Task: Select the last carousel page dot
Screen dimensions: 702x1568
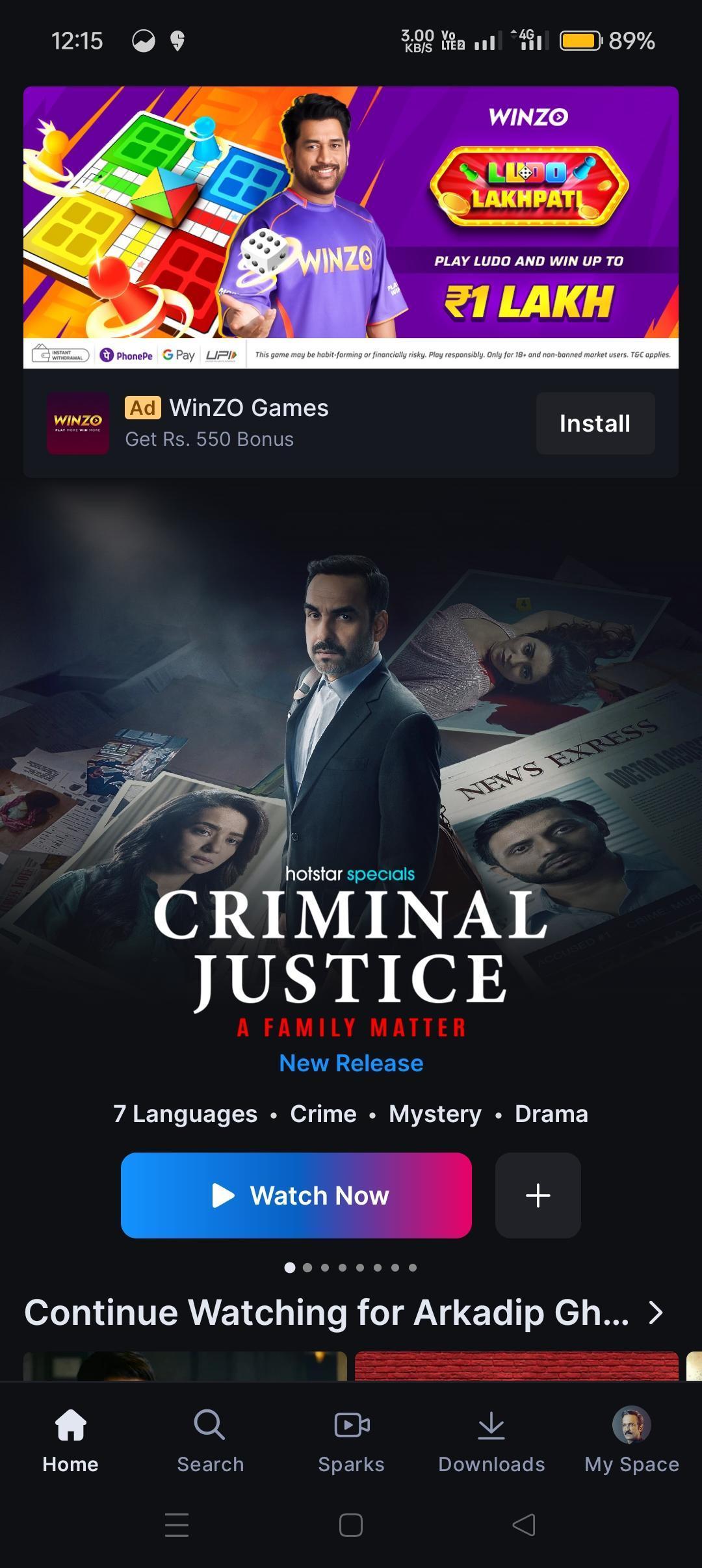Action: pos(413,1267)
